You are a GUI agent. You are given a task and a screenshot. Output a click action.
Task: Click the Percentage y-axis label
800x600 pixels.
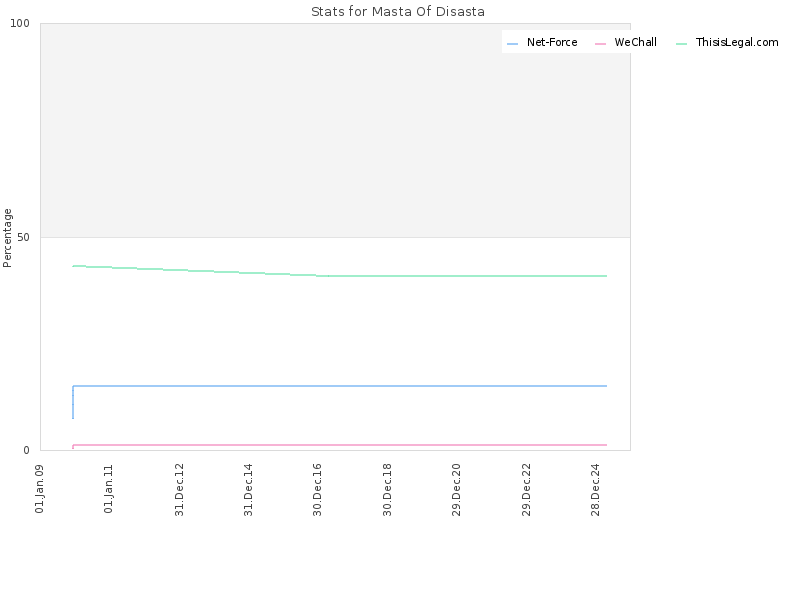click(7, 238)
